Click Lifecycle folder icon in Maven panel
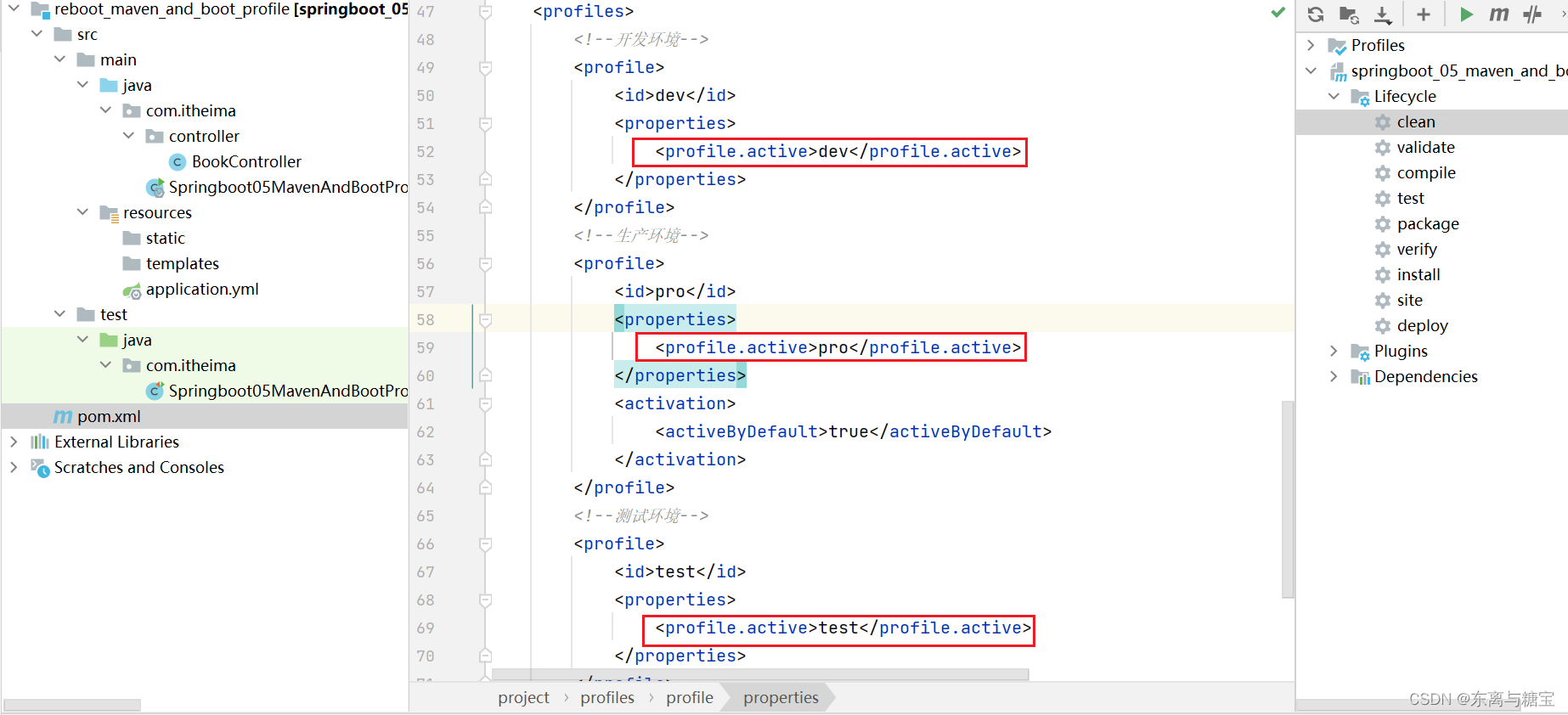 (1360, 97)
